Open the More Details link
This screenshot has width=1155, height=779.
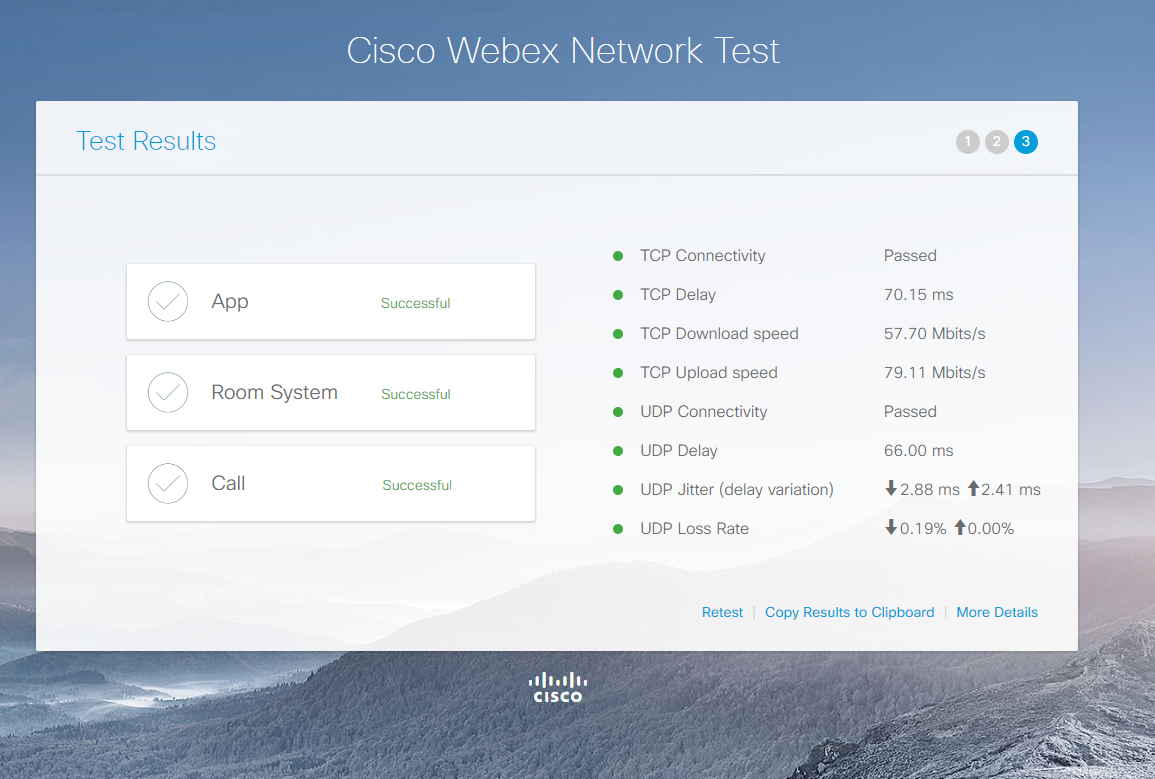(997, 613)
